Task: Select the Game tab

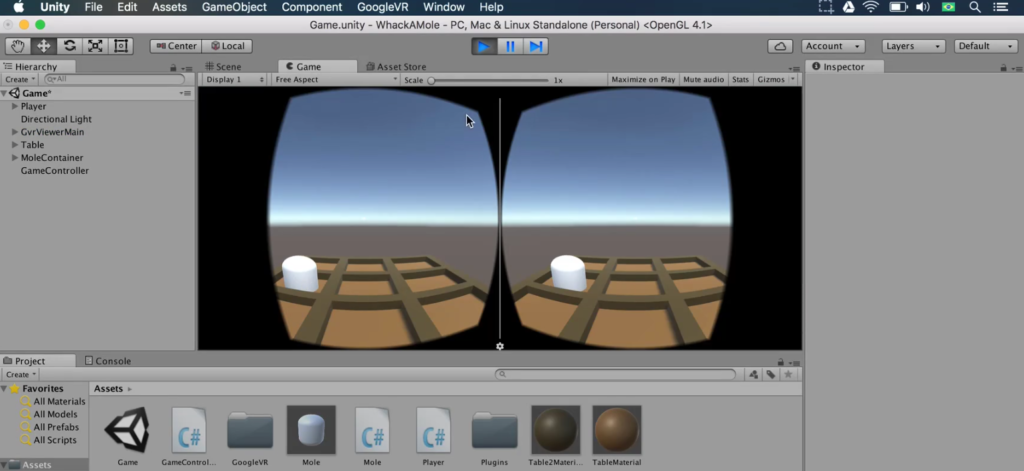Action: point(317,67)
